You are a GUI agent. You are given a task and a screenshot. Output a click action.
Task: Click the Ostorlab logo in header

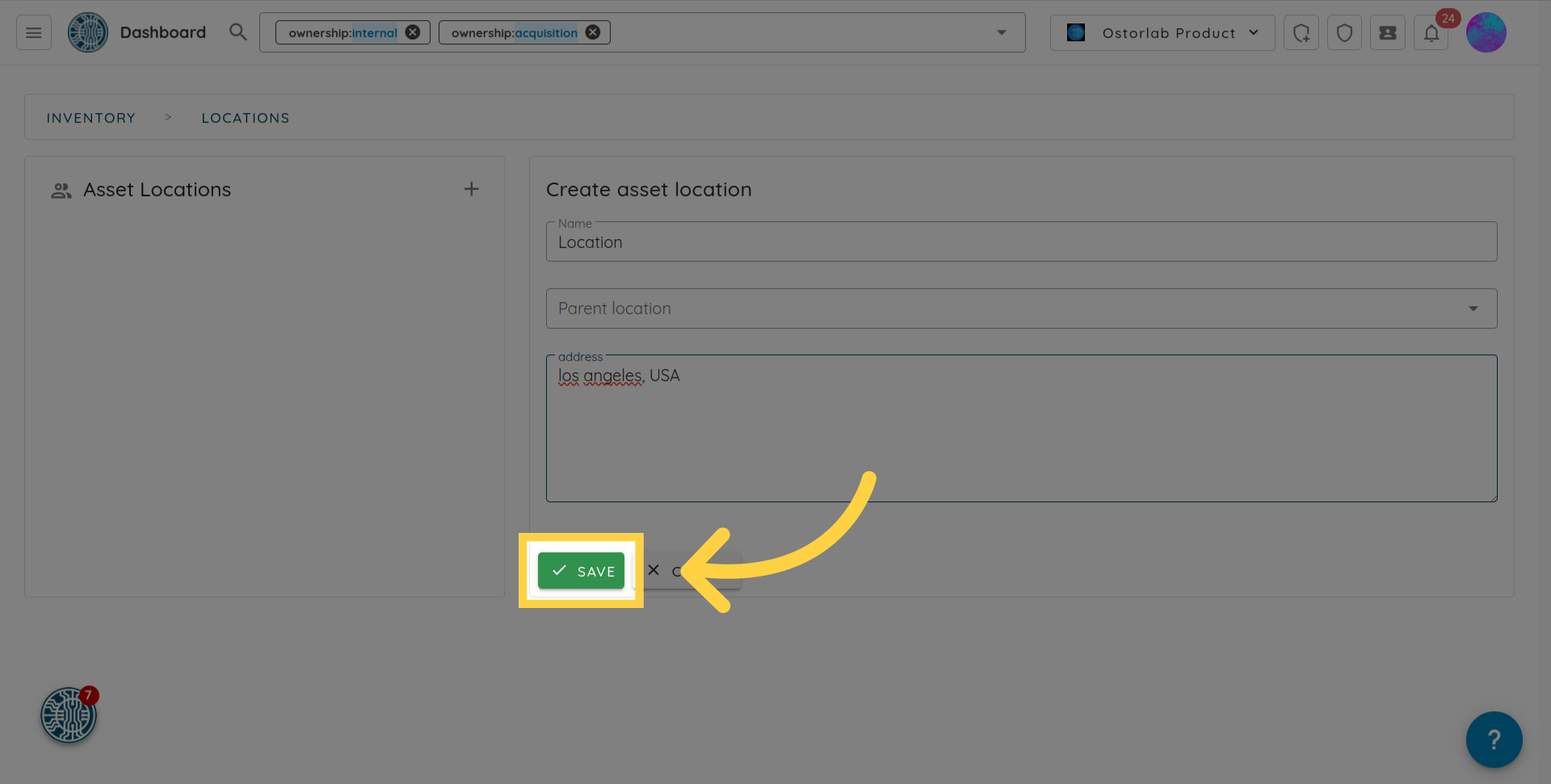[x=87, y=33]
